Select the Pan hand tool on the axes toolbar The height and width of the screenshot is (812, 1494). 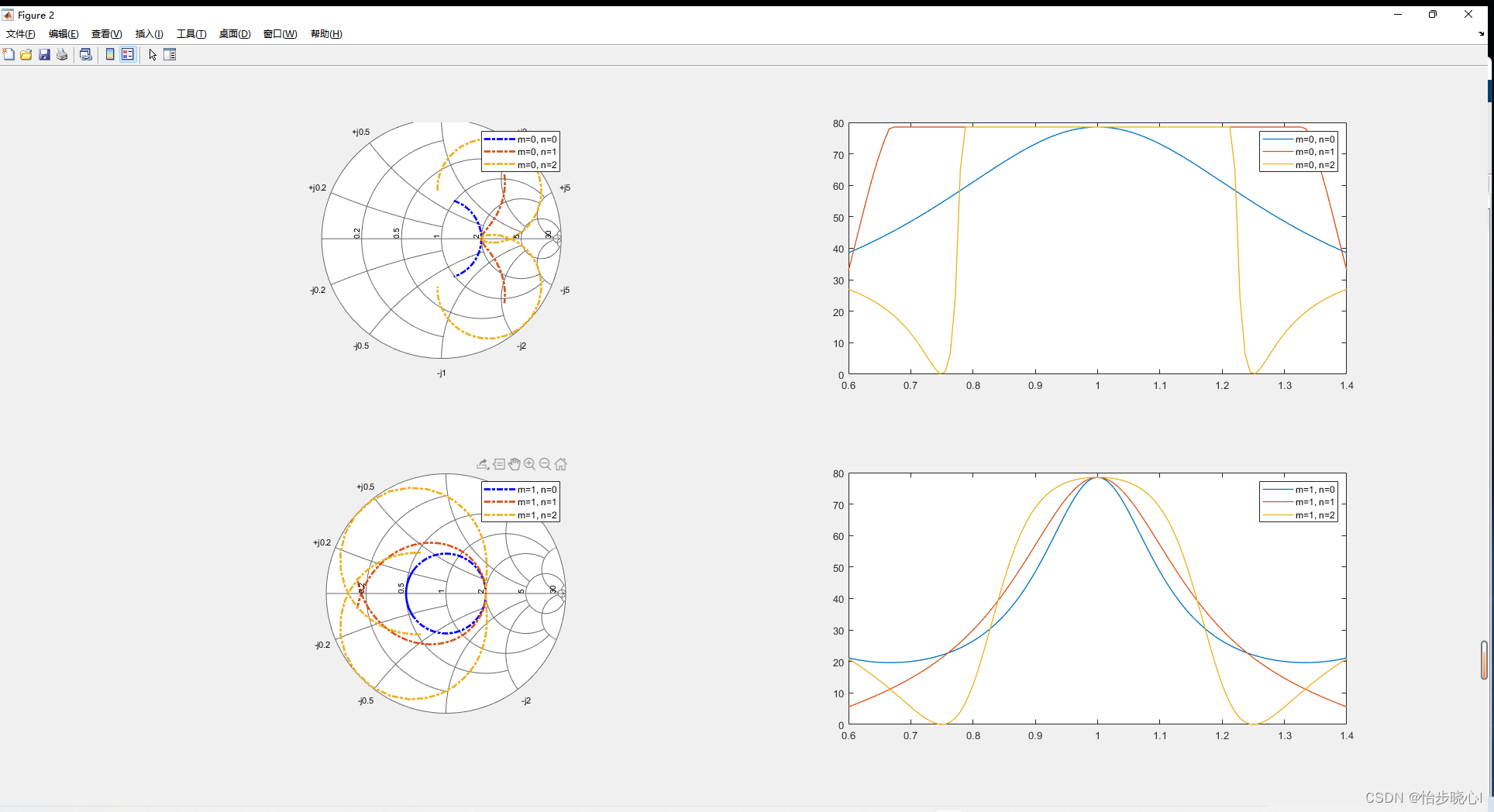(515, 464)
